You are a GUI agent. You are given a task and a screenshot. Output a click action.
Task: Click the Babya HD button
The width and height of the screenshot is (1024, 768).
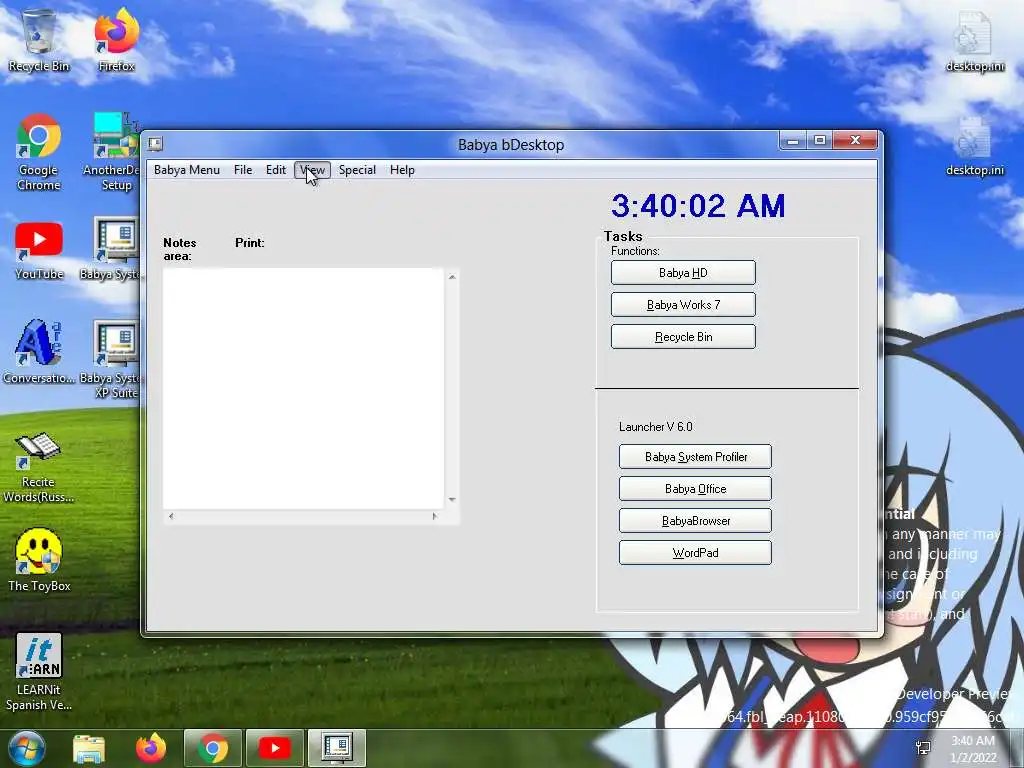coord(683,272)
